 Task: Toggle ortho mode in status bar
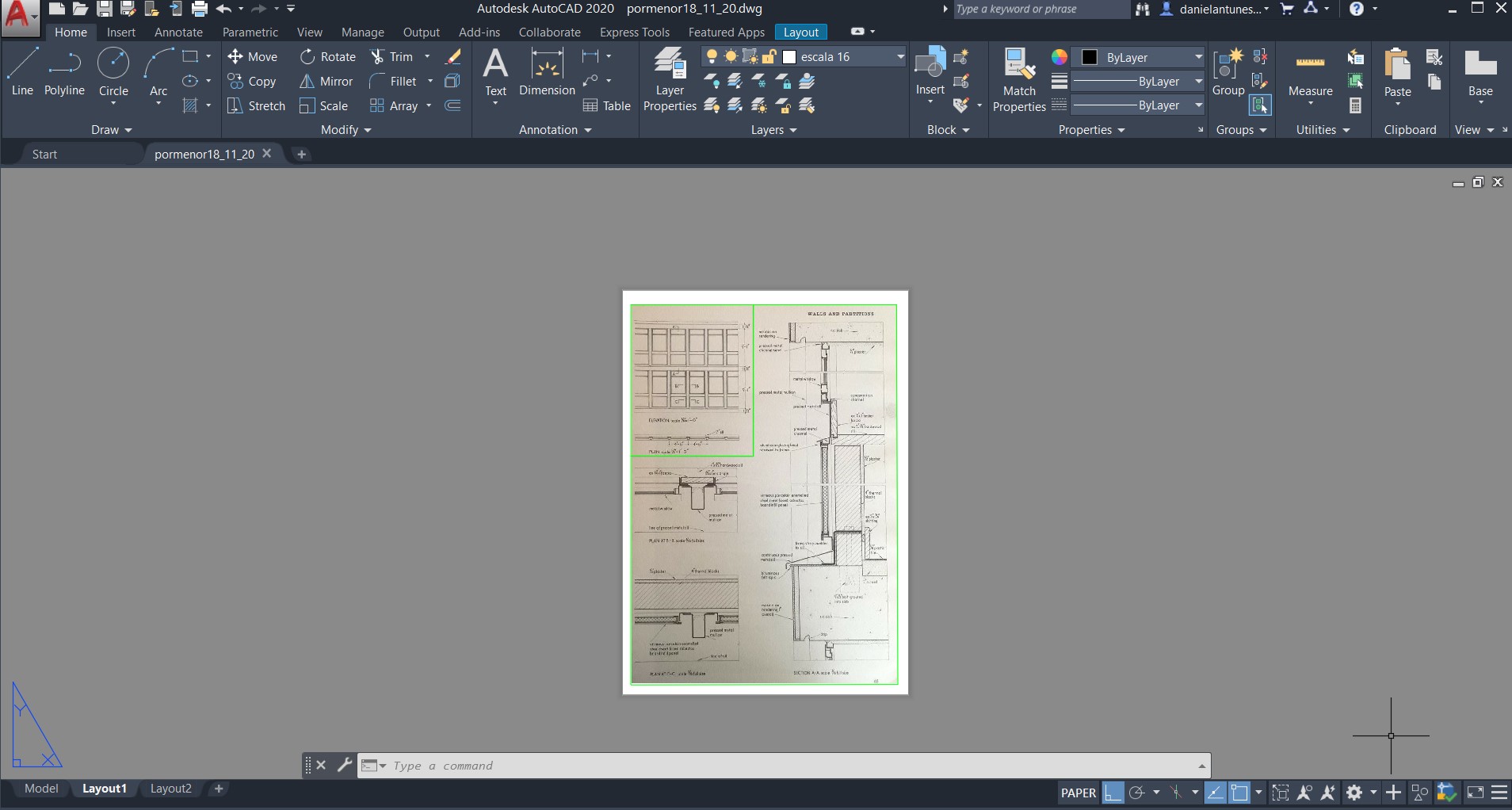click(1113, 792)
